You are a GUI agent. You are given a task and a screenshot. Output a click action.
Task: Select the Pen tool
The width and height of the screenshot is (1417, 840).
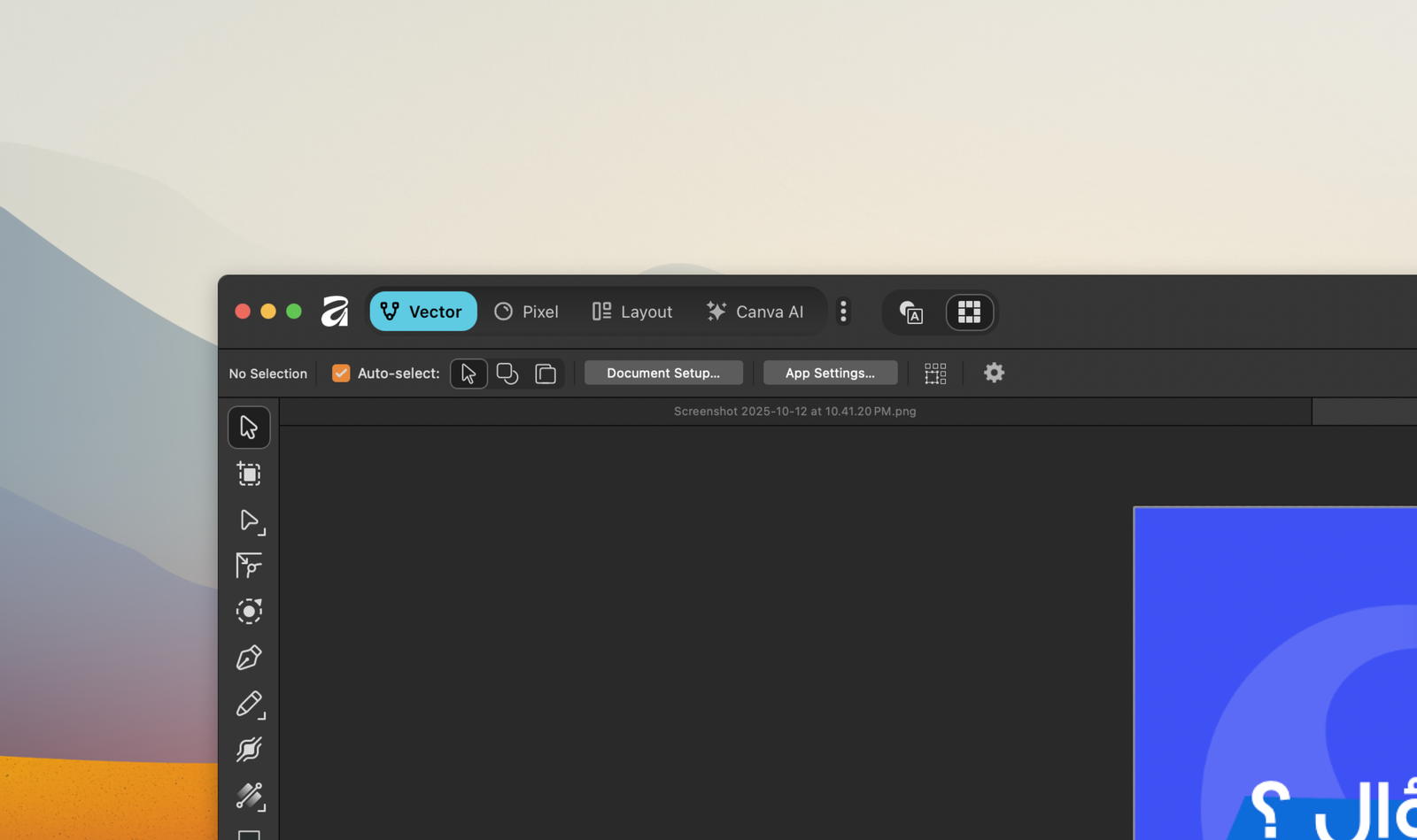[249, 658]
